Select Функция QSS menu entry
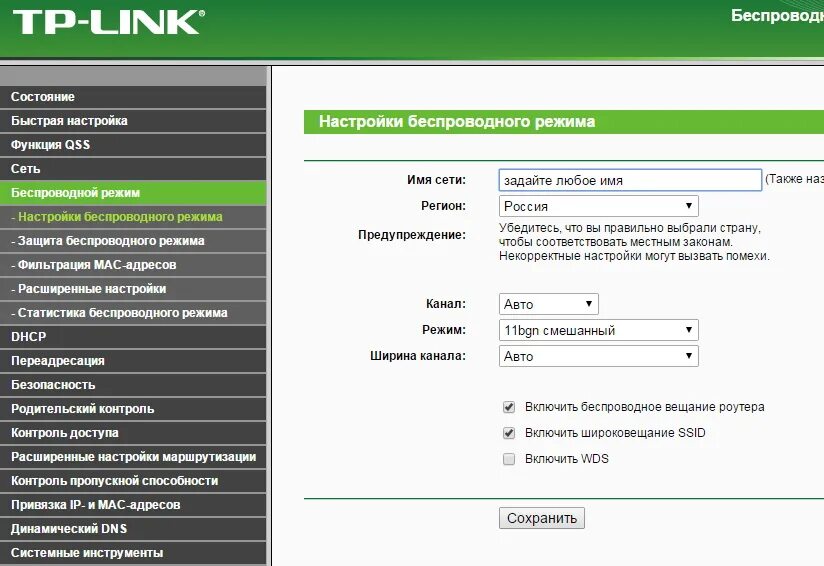The height and width of the screenshot is (566, 824). point(133,145)
